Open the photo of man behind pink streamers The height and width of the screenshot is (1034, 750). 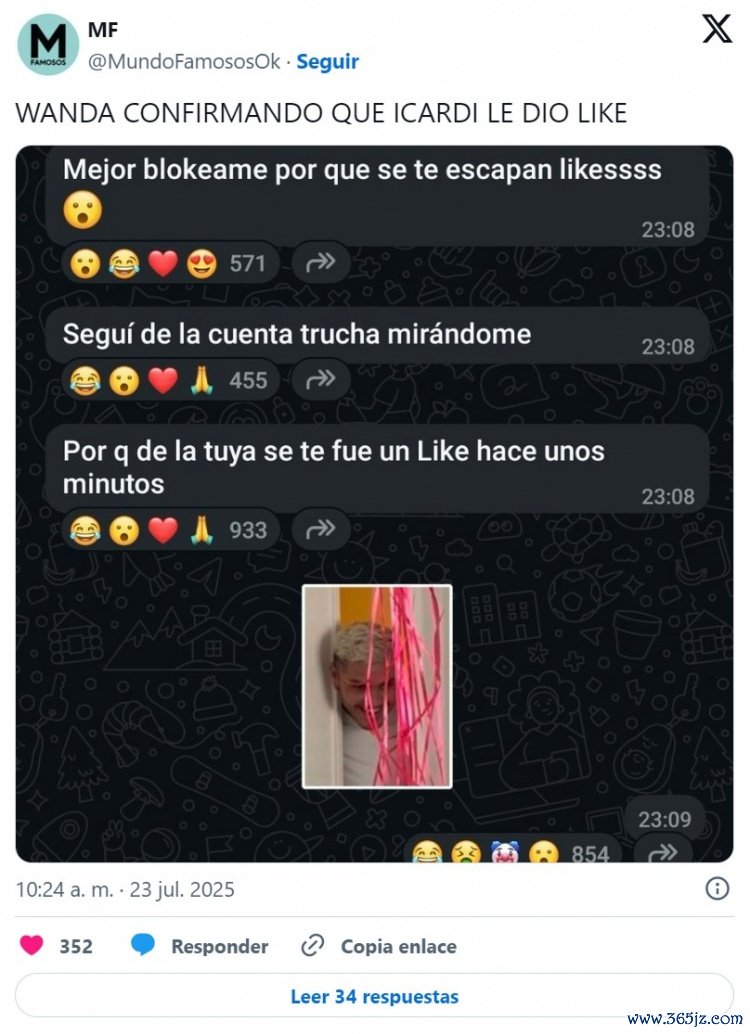(x=377, y=686)
